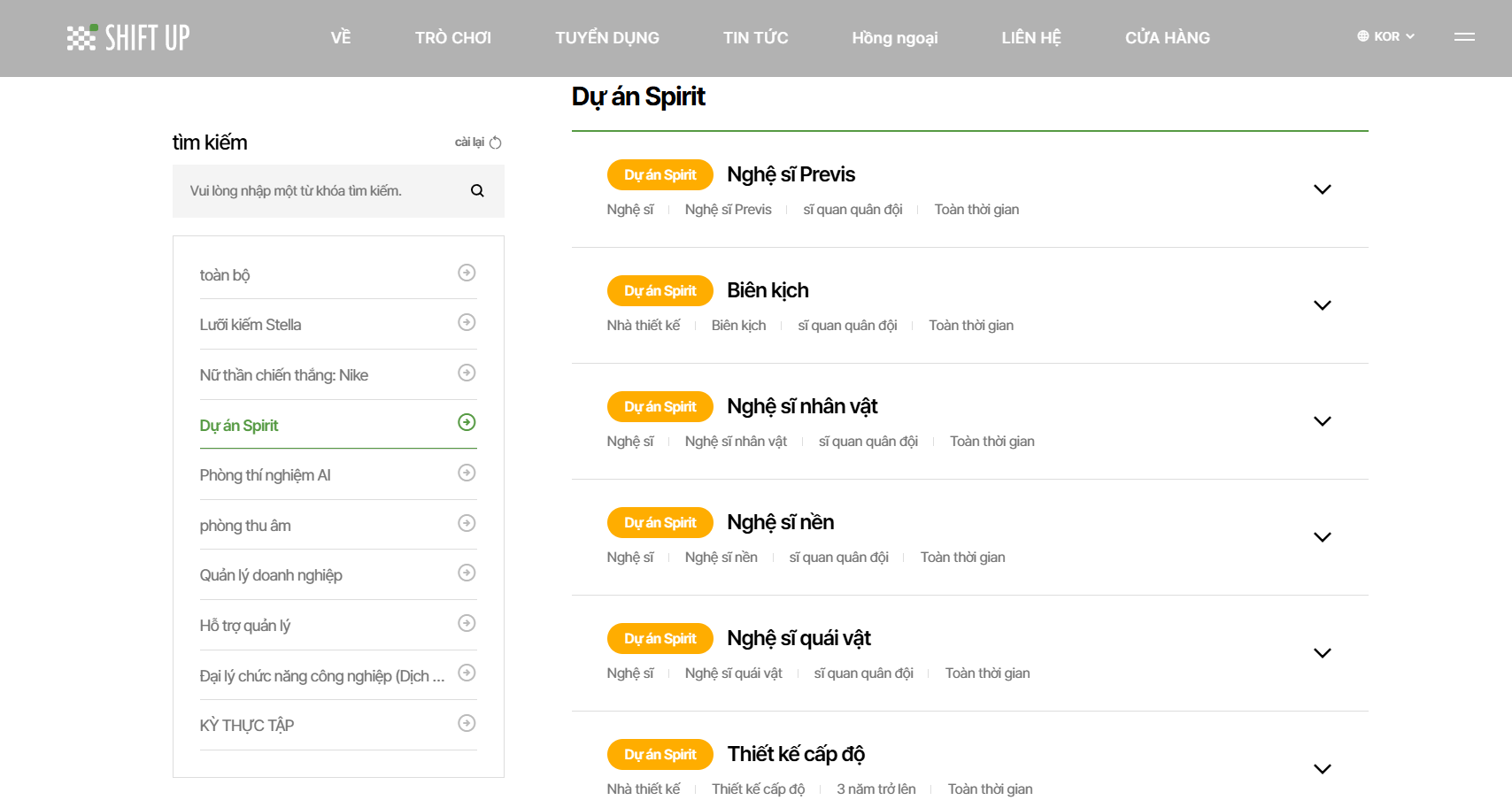Expand the 'Nghệ sĩ quái vật' listing
The image size is (1512, 808).
tap(1322, 653)
